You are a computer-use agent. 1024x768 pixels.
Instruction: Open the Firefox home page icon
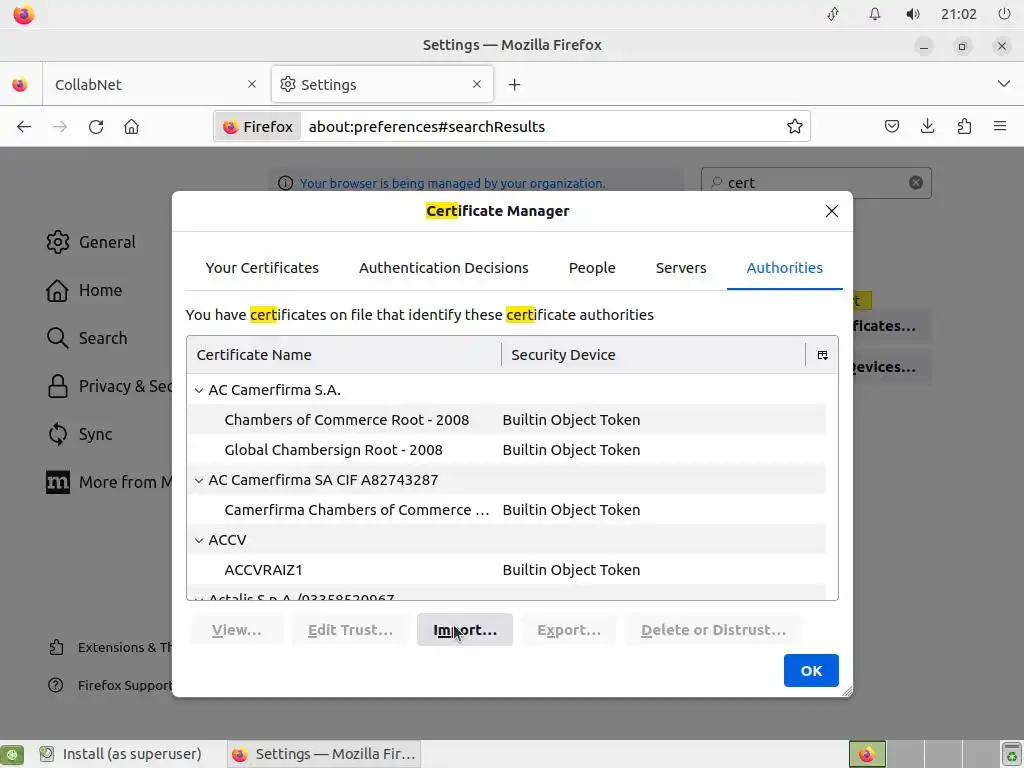(131, 127)
